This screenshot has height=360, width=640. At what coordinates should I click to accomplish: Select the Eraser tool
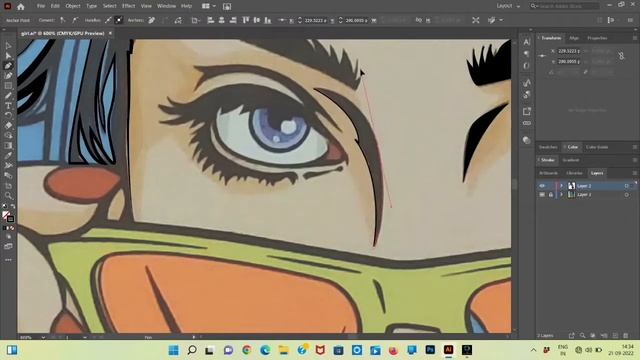pyautogui.click(x=8, y=126)
